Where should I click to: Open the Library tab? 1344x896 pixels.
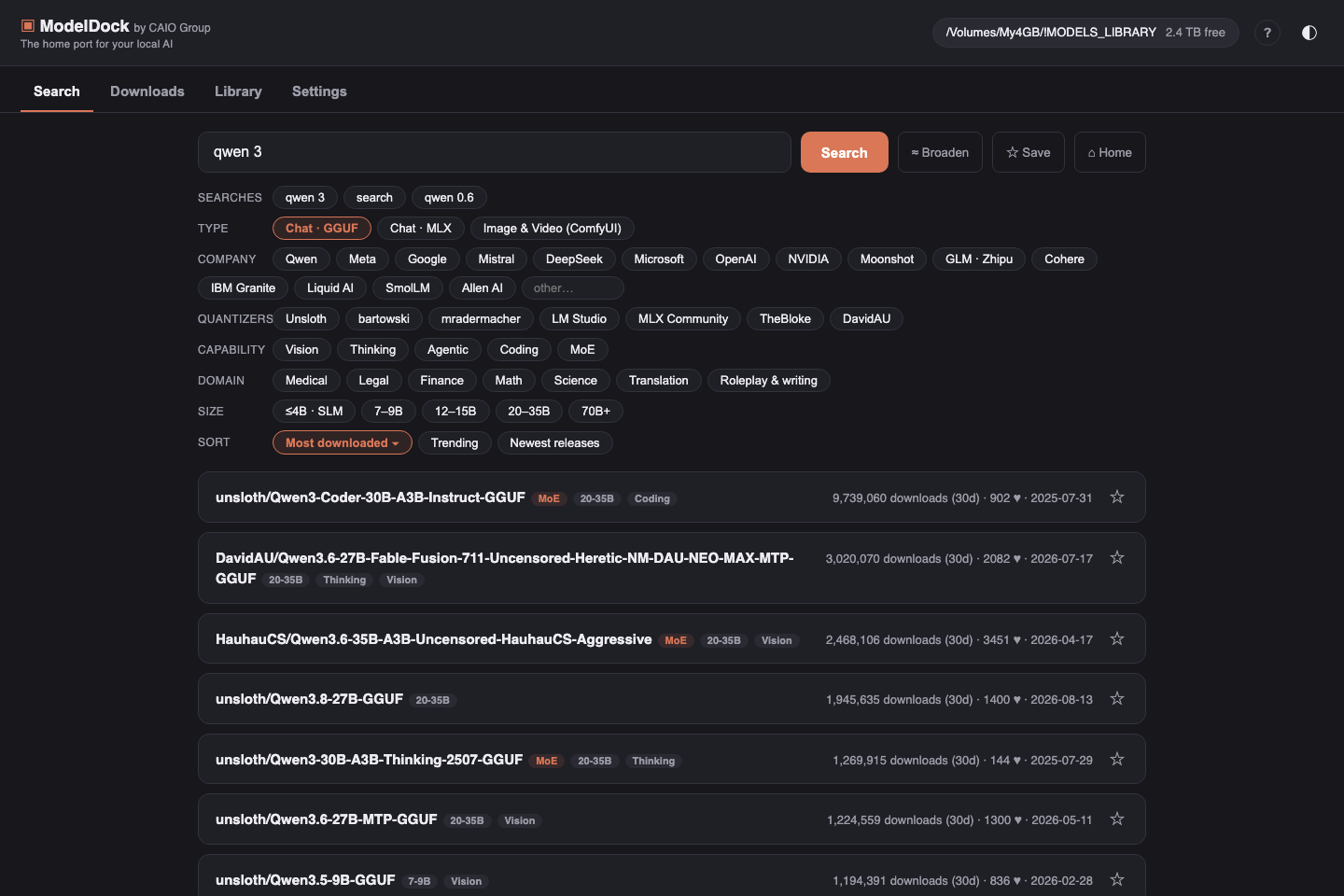pyautogui.click(x=238, y=91)
